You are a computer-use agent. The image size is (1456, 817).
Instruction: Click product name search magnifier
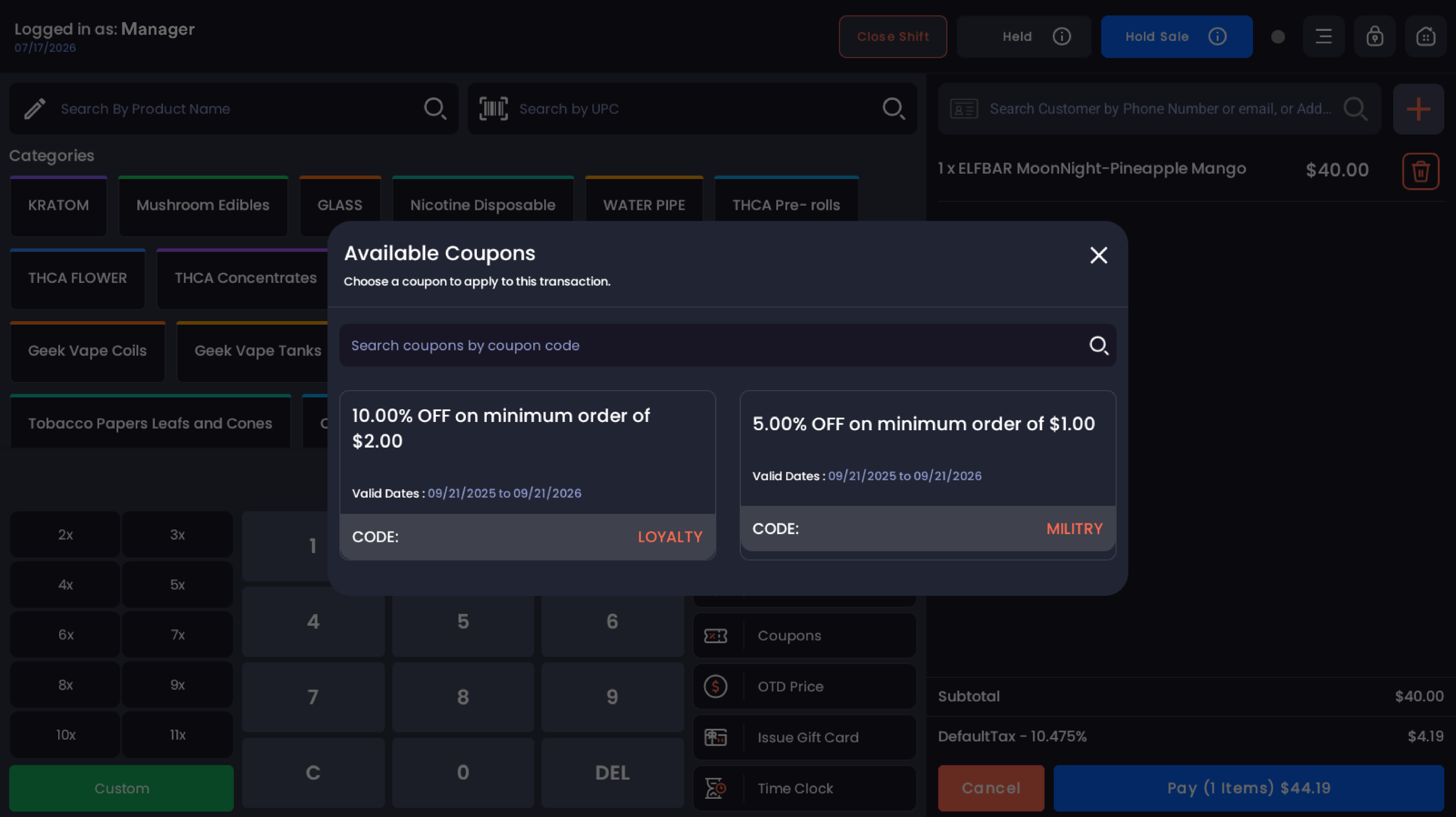(435, 109)
